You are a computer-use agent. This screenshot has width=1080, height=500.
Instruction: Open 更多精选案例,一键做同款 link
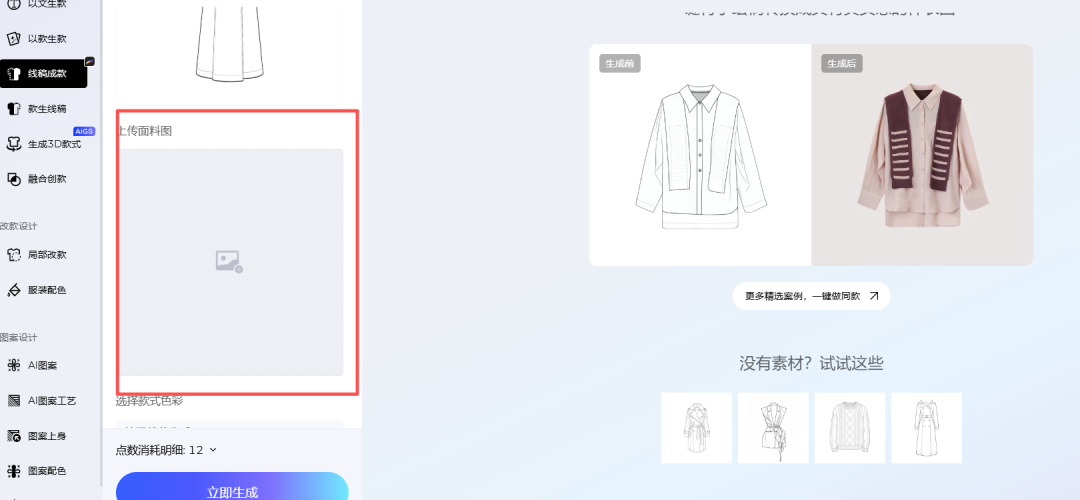(811, 296)
